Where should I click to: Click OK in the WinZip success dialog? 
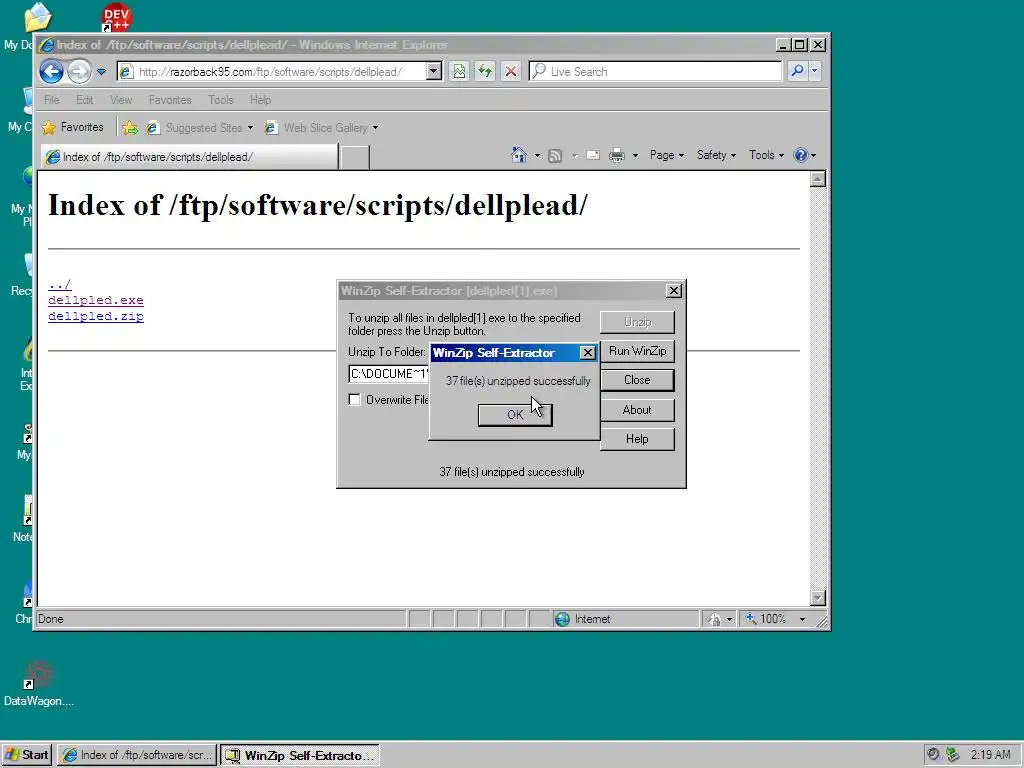[515, 415]
